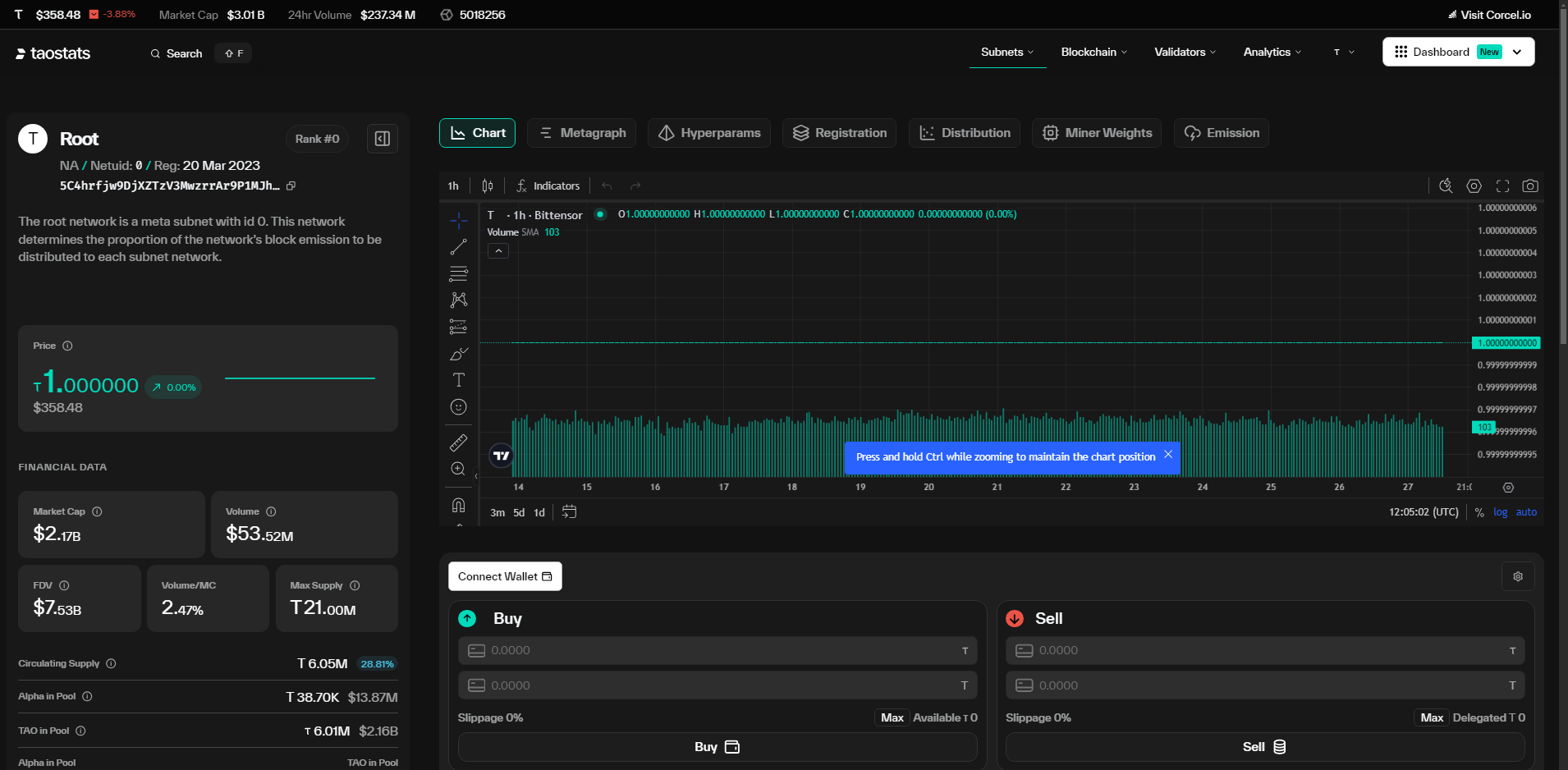The width and height of the screenshot is (1568, 770).
Task: Collapse the Volume indicator legend
Action: click(x=498, y=251)
